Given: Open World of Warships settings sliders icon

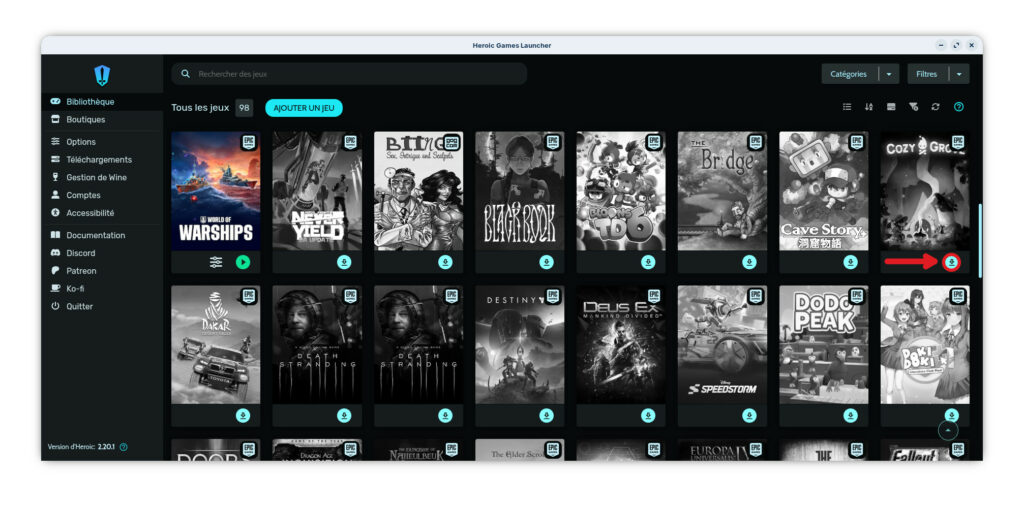Looking at the screenshot, I should coord(216,262).
